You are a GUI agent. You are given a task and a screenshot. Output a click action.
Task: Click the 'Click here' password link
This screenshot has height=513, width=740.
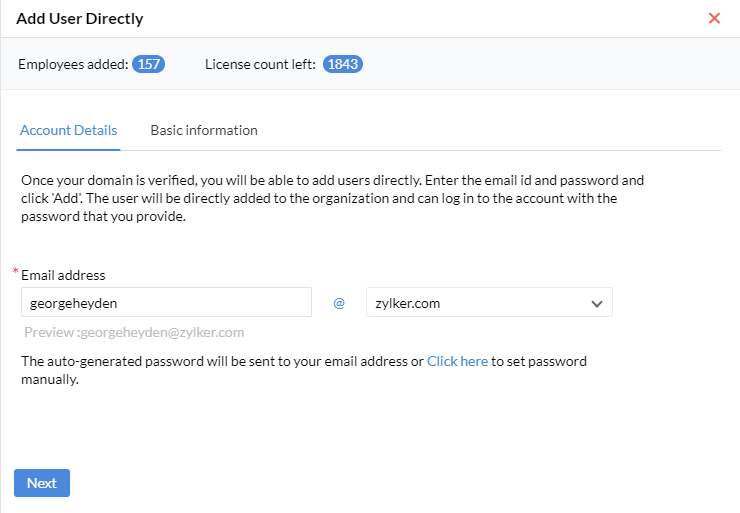point(457,361)
